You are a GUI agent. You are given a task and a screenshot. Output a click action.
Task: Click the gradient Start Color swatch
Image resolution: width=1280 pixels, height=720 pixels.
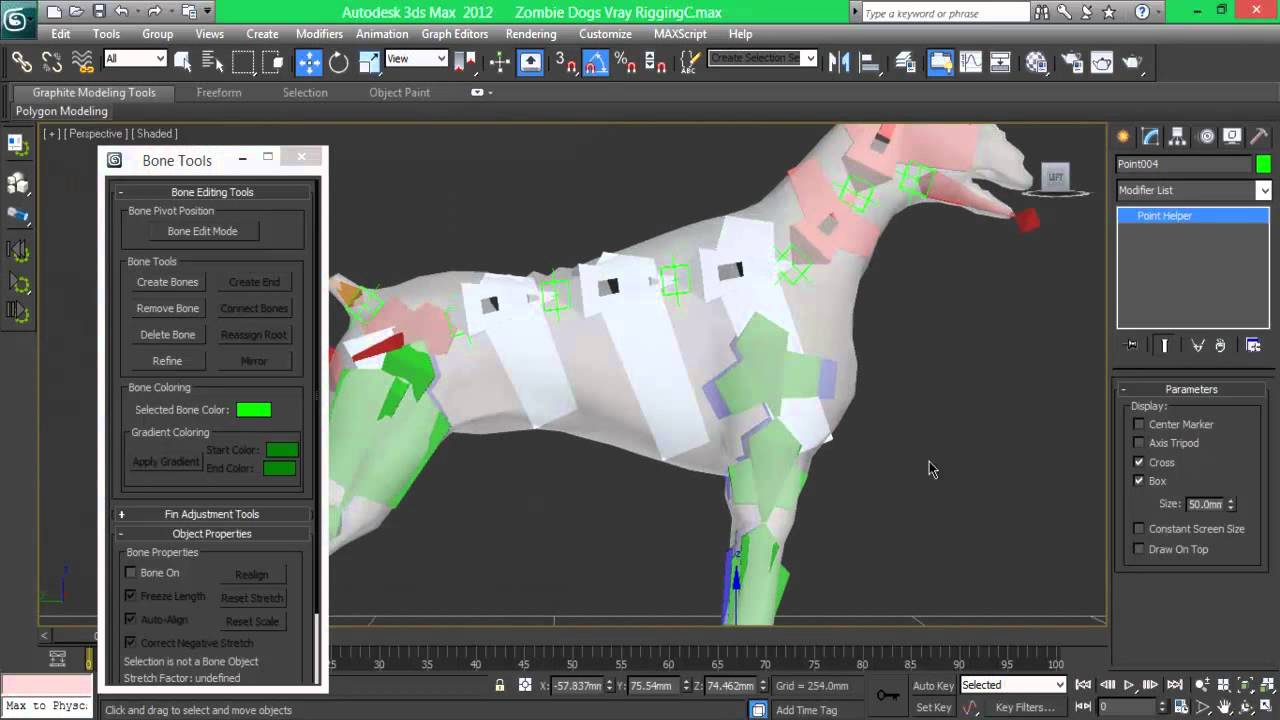[280, 450]
